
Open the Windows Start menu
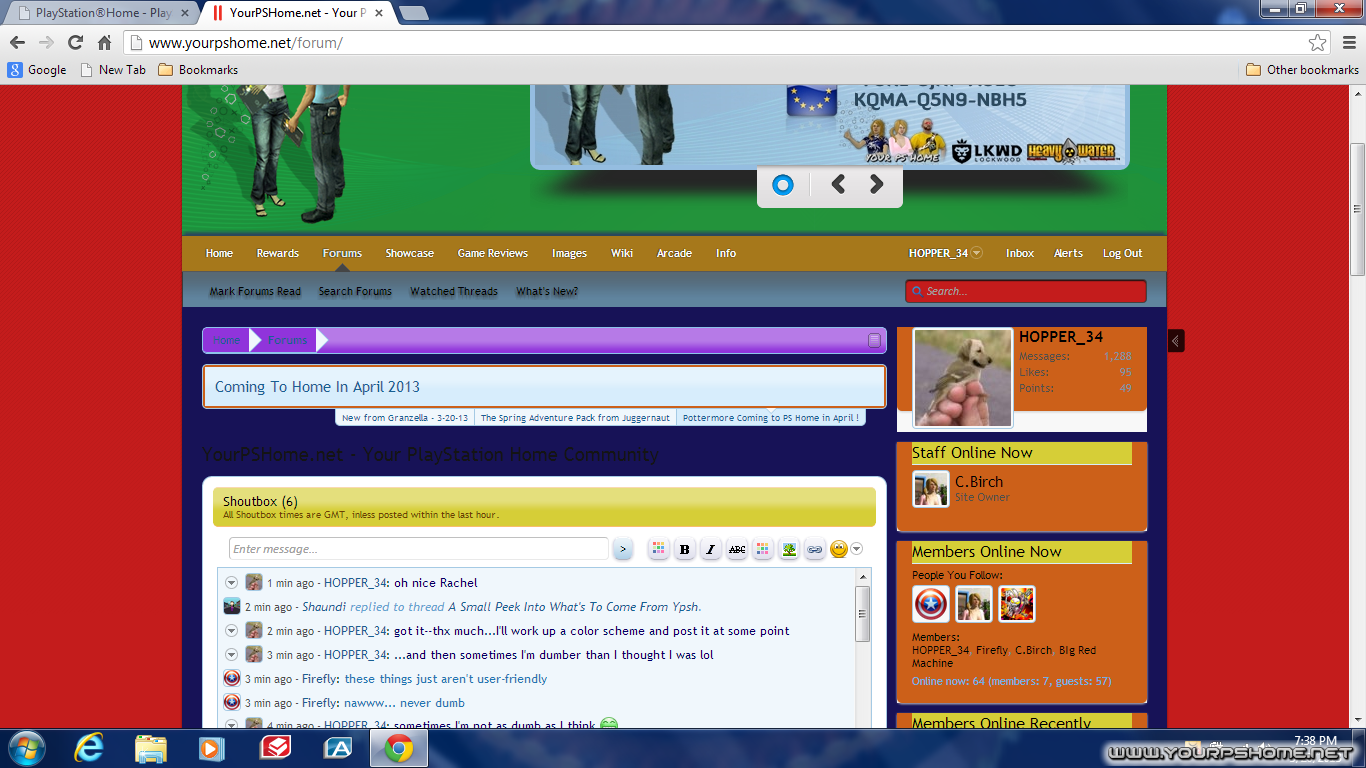click(25, 748)
